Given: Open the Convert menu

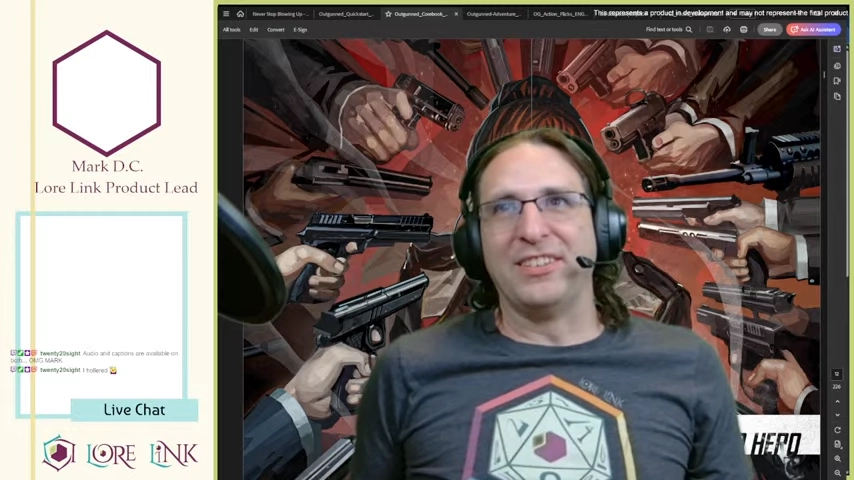Looking at the screenshot, I should [x=276, y=30].
